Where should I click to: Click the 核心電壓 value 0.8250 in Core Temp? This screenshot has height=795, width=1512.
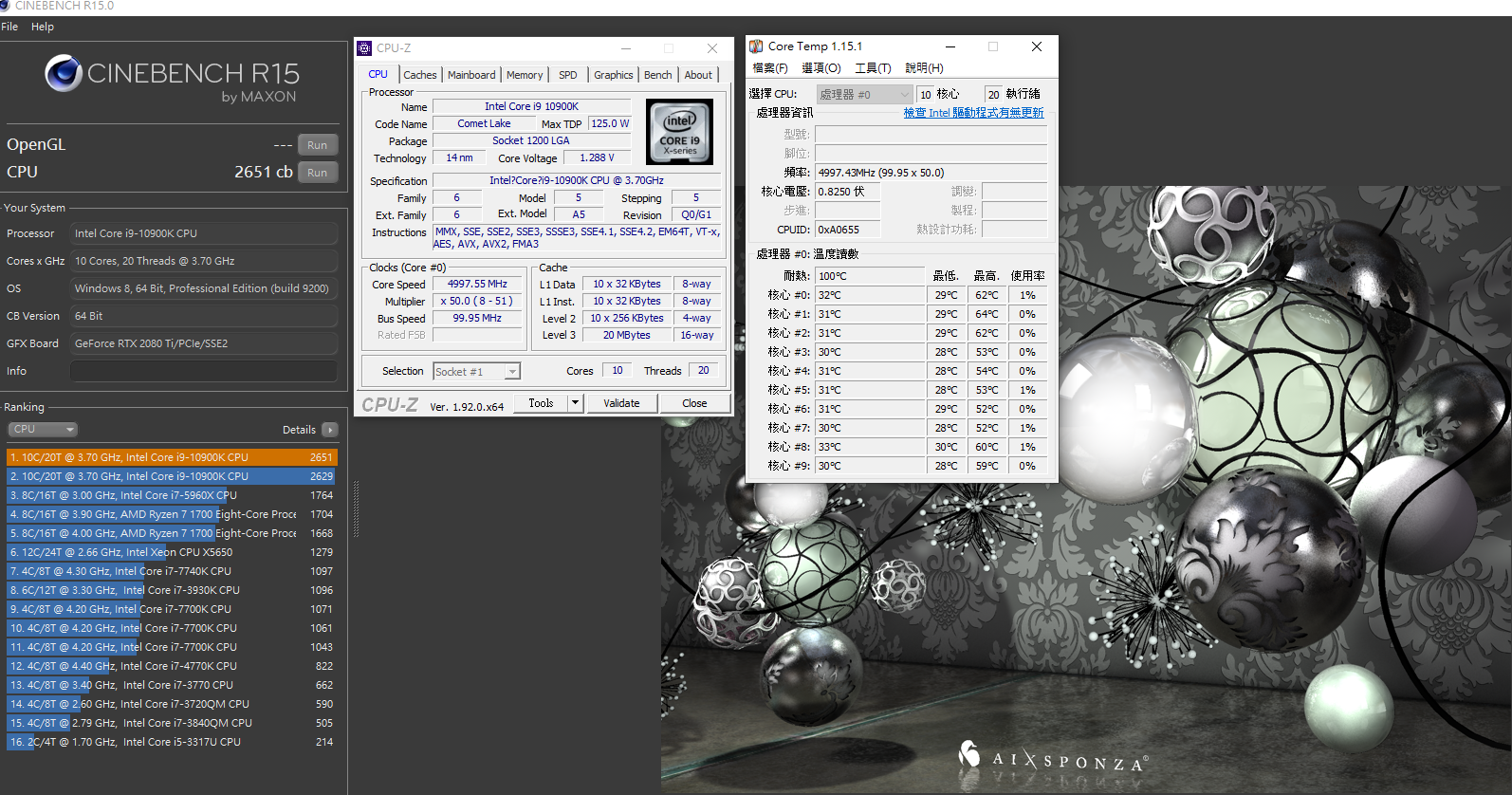tap(848, 192)
